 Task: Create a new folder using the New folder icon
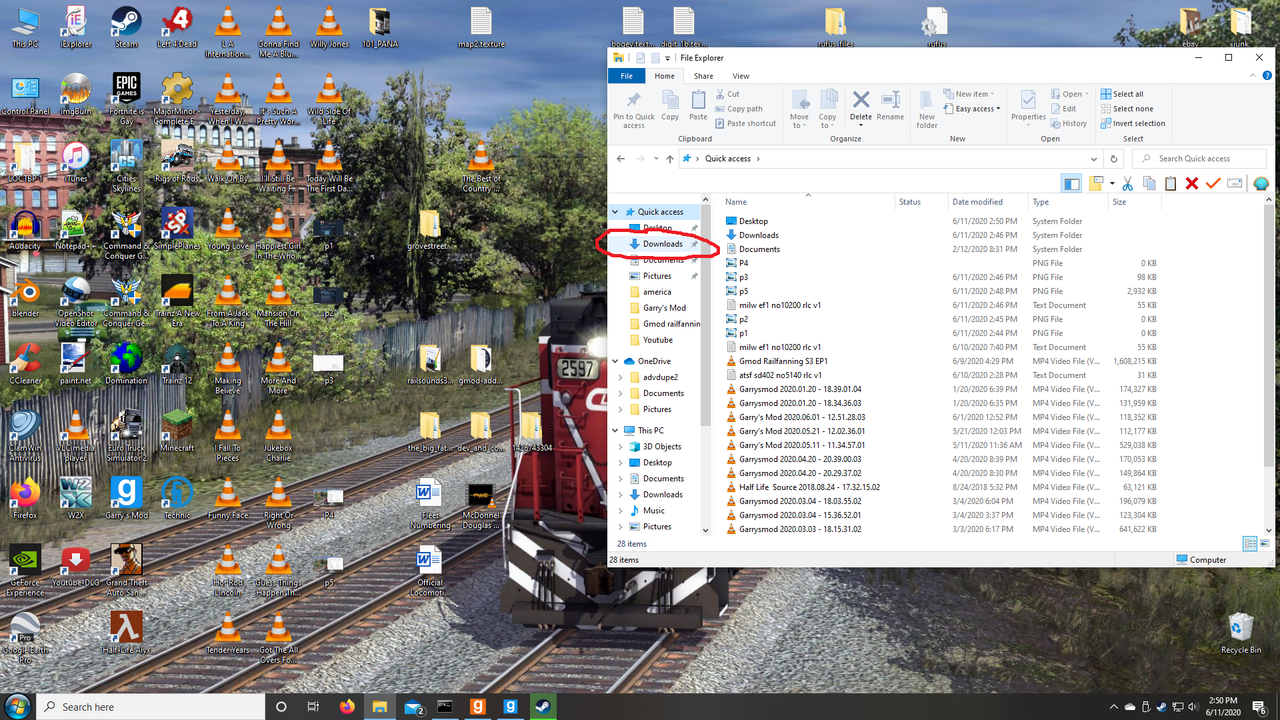click(x=926, y=110)
